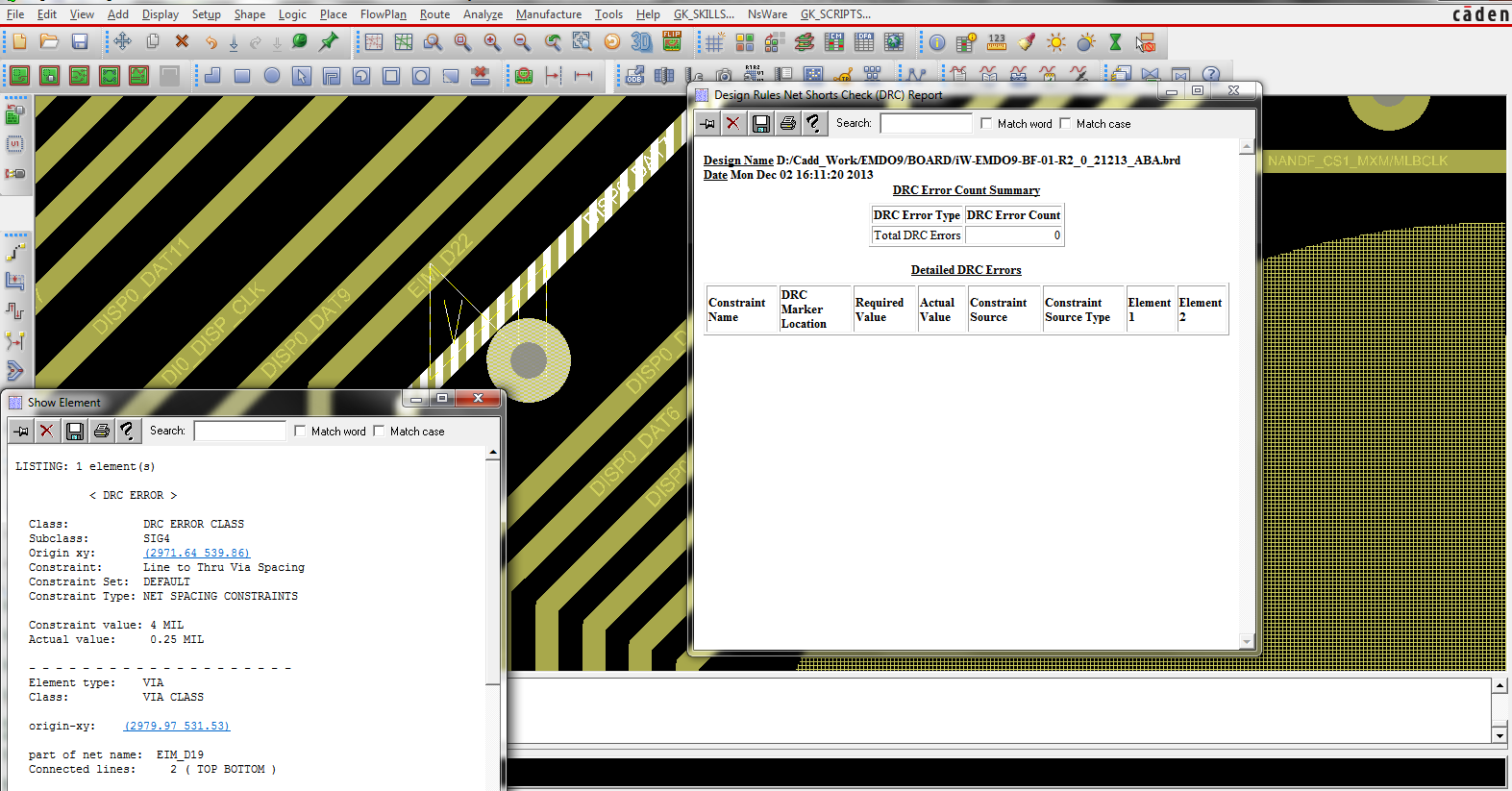Check Match word in DRC Report window

click(986, 124)
